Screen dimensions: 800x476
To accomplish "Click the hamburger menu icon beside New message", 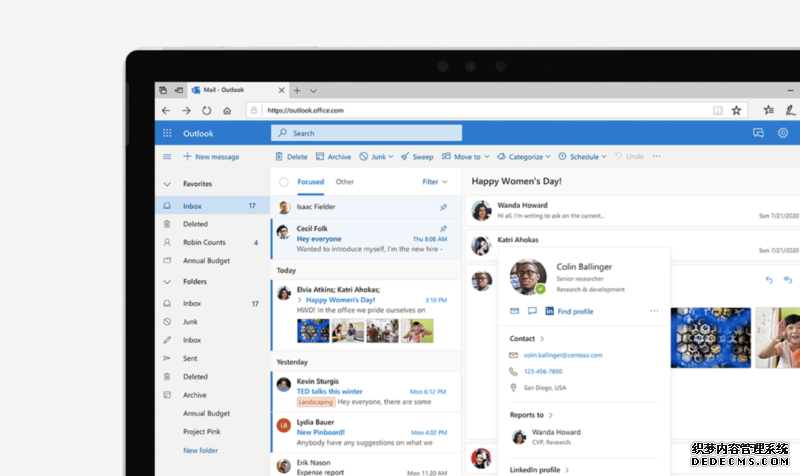I will tap(167, 157).
